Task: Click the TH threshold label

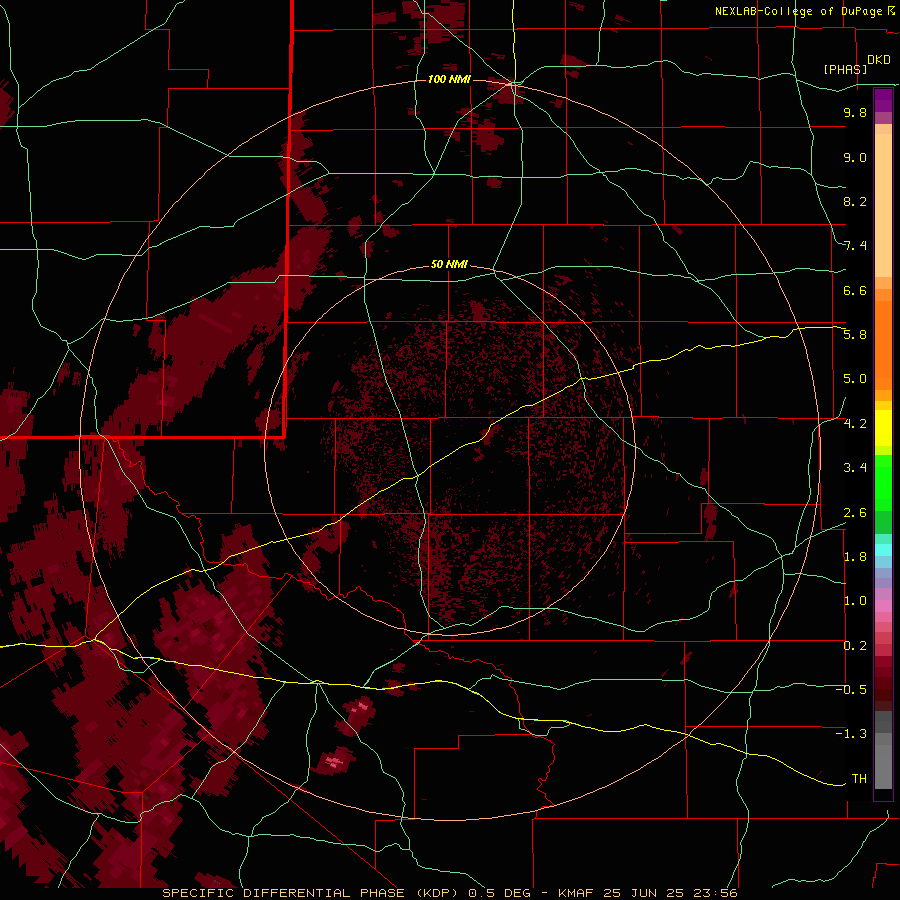Action: (859, 779)
